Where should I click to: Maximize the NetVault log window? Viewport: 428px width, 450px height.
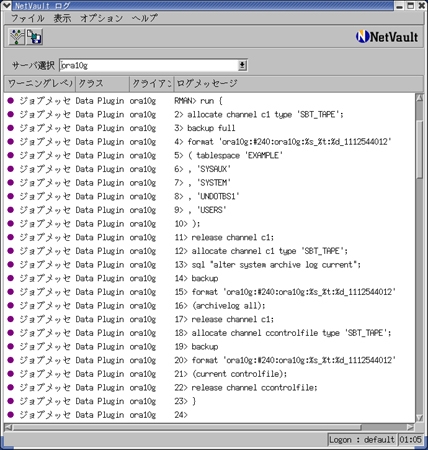[x=411, y=6]
